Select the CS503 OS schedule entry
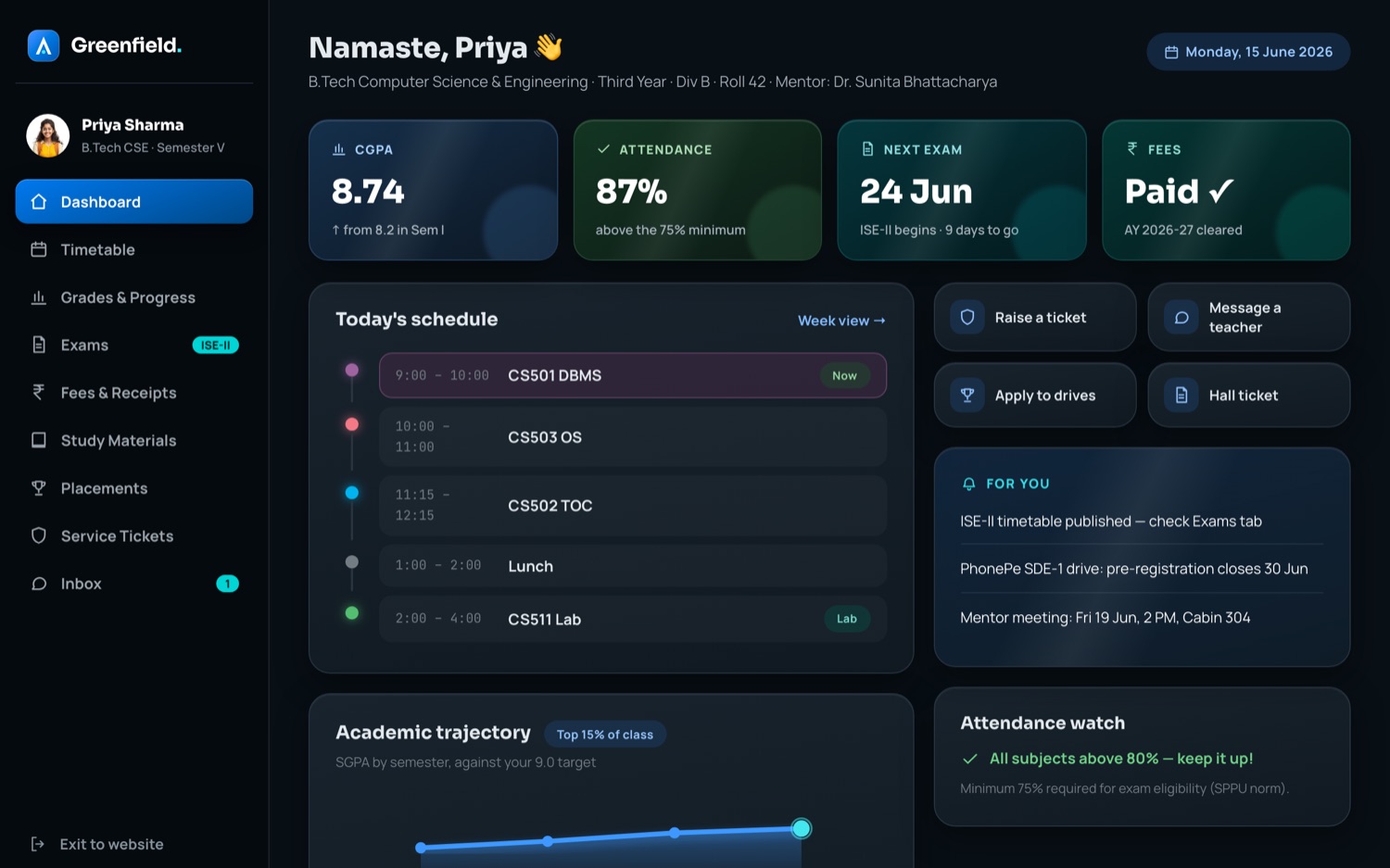The width and height of the screenshot is (1390, 868). pos(633,436)
